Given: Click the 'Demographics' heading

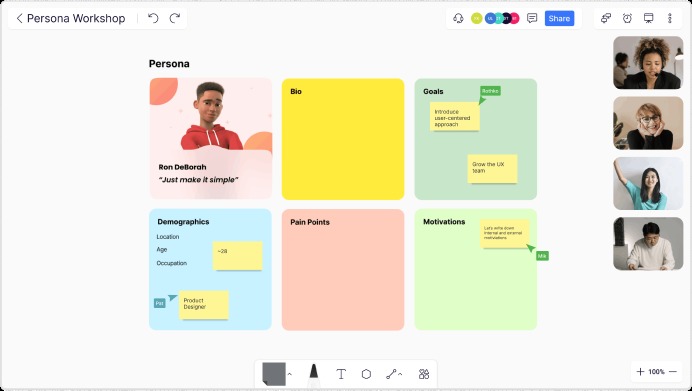Looking at the screenshot, I should click(x=183, y=222).
